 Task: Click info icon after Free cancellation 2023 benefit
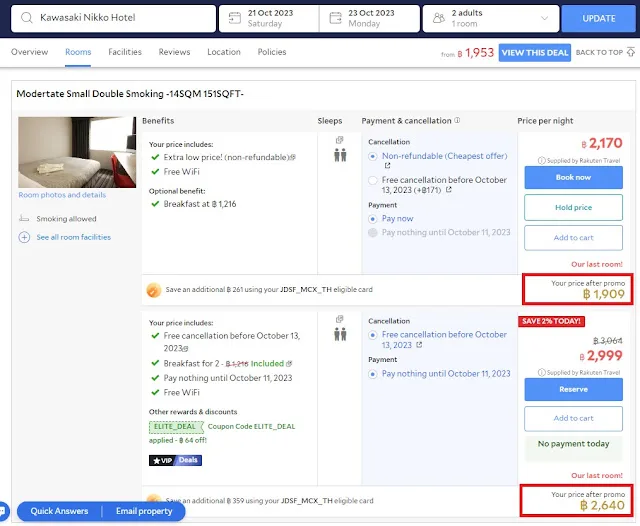pos(185,349)
